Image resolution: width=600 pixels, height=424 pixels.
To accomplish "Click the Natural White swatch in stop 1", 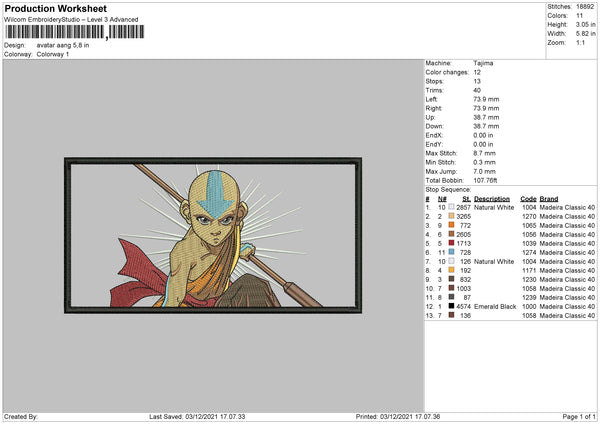I will [x=452, y=207].
